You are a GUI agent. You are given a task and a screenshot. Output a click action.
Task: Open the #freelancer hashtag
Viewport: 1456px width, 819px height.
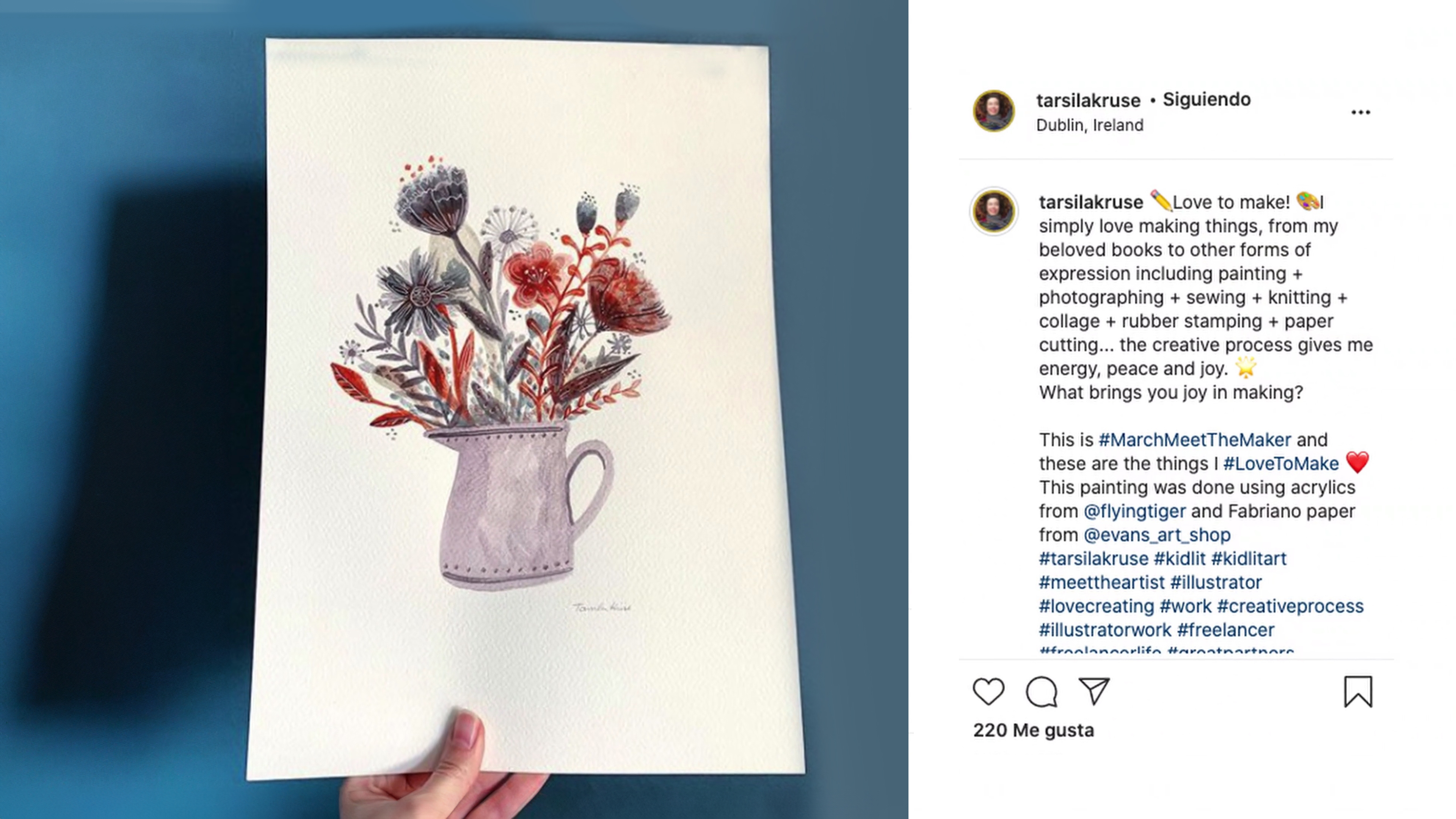tap(1226, 630)
